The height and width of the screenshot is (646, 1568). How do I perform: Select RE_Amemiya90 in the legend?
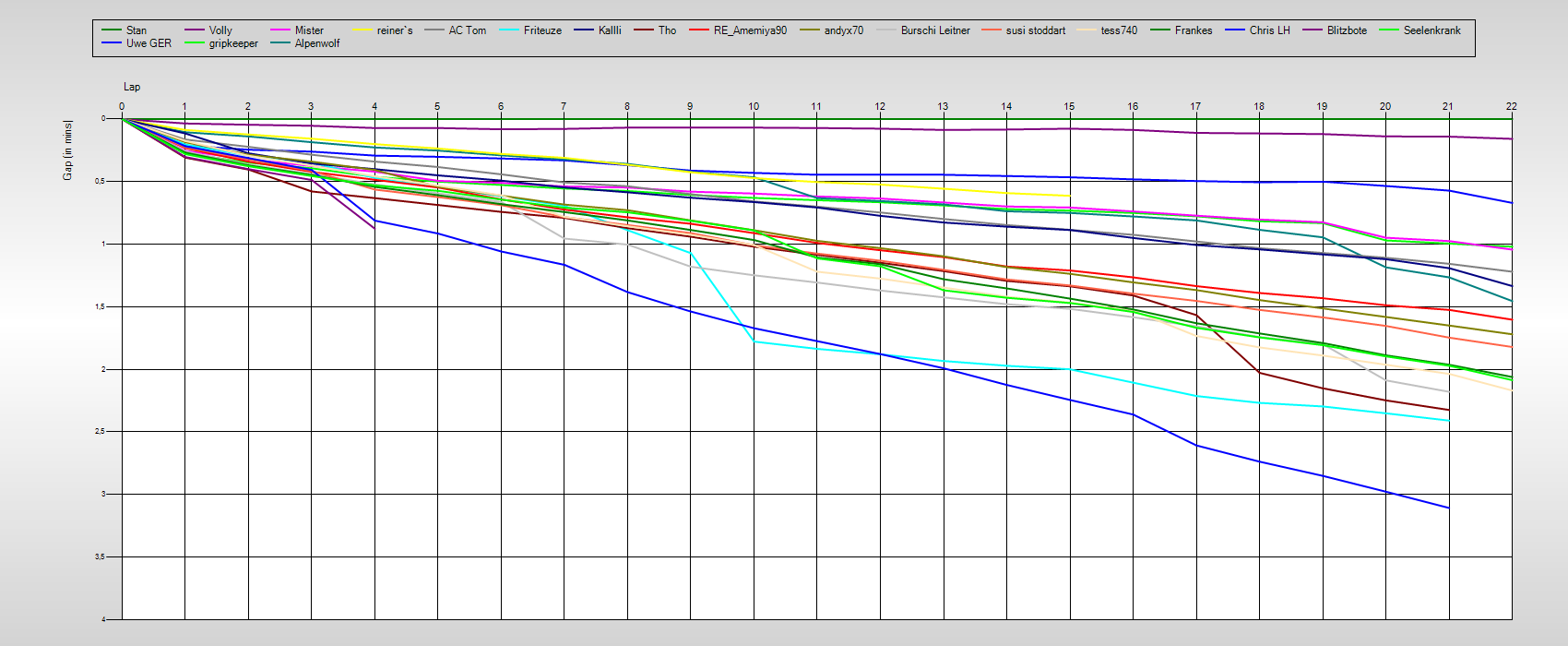click(x=750, y=30)
